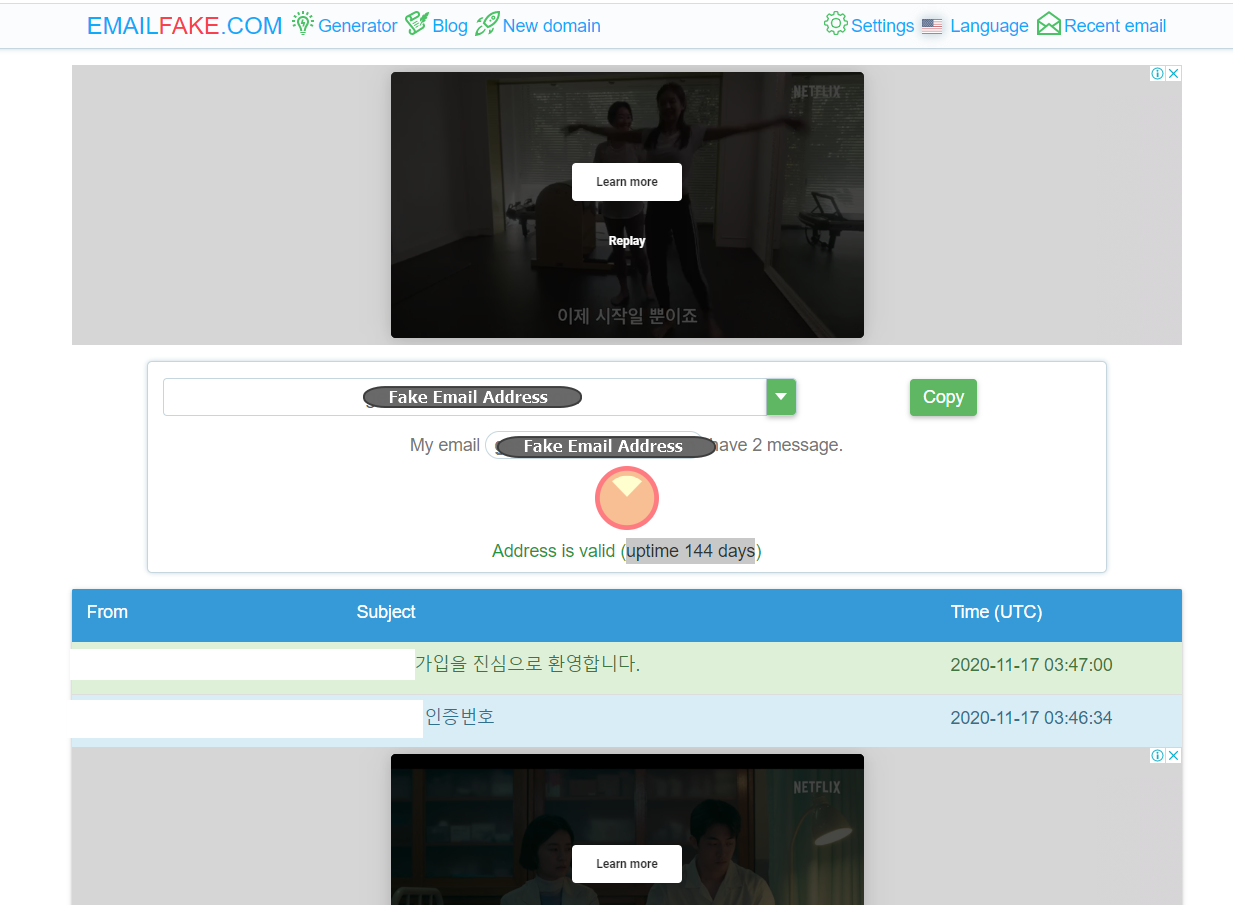1233x905 pixels.
Task: Open the Generator menu link
Action: 357,26
